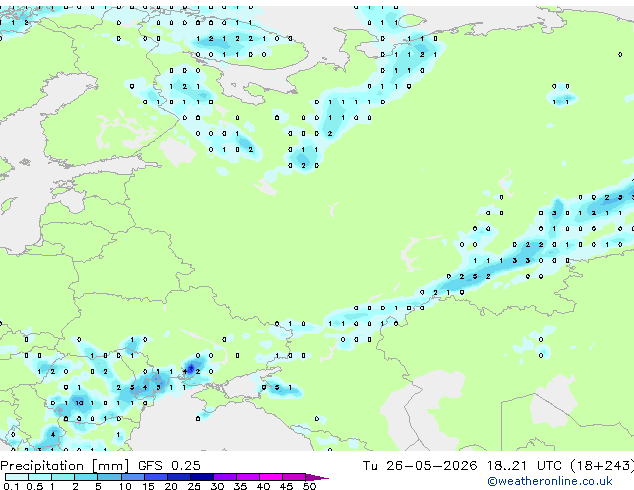Click the 35–40 mm violet legend swatch
Image resolution: width=634 pixels, height=490 pixels.
247,477
